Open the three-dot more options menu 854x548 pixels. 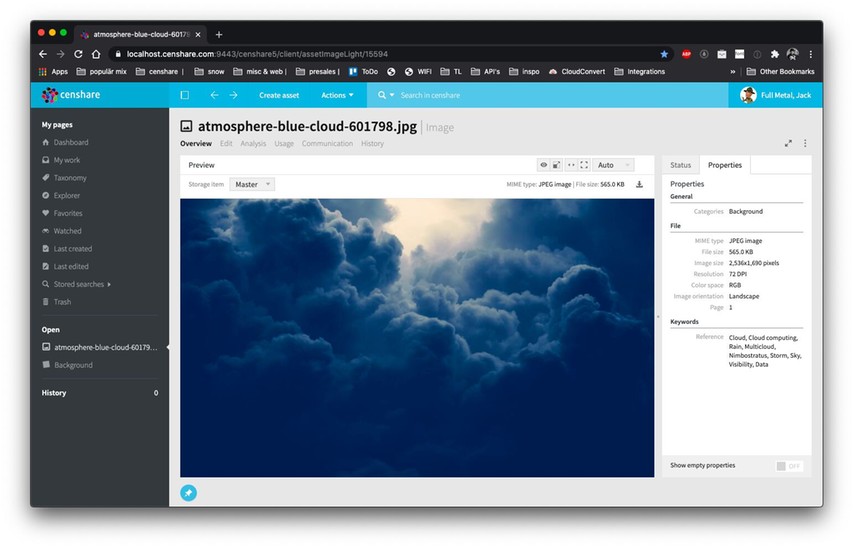click(x=805, y=144)
